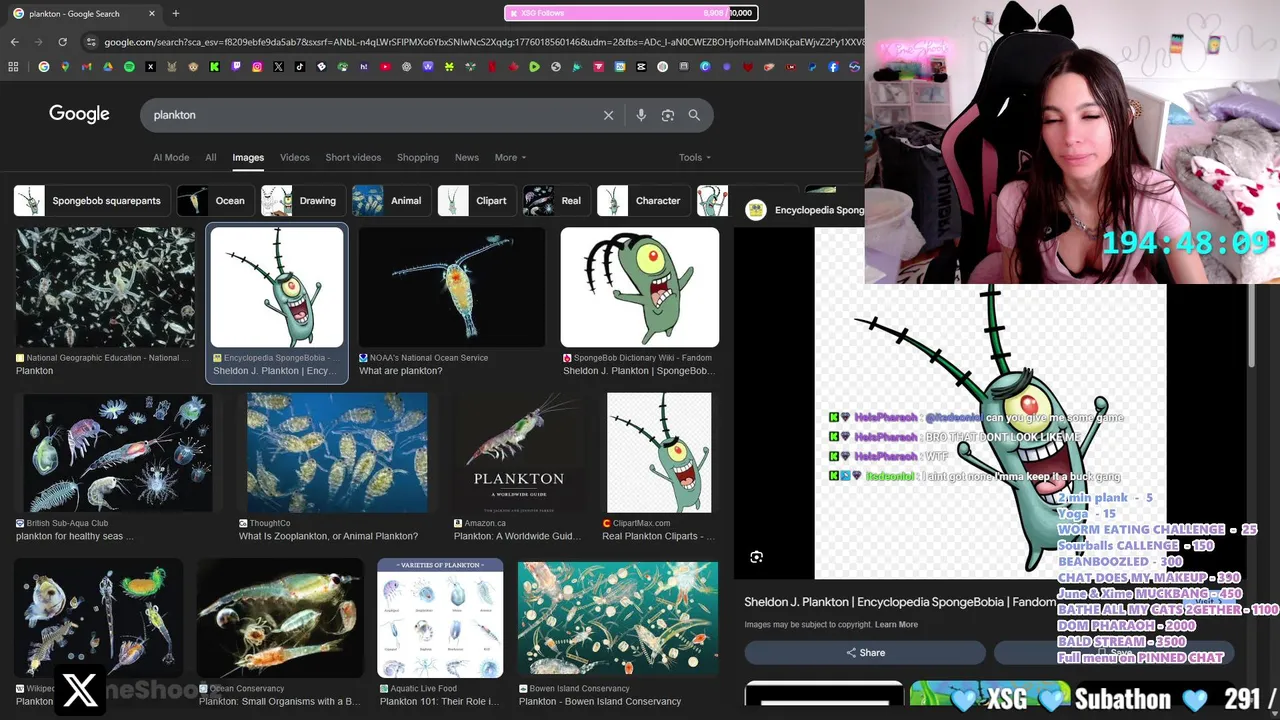Open the Spotify bookmark icon
The width and height of the screenshot is (1280, 720).
[x=129, y=67]
